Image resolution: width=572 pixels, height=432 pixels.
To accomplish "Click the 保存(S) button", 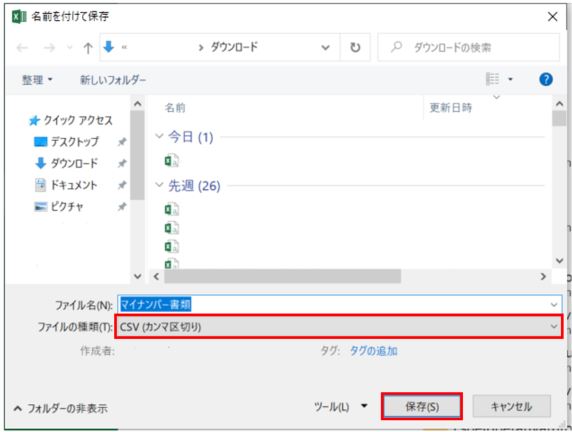I will coord(422,406).
